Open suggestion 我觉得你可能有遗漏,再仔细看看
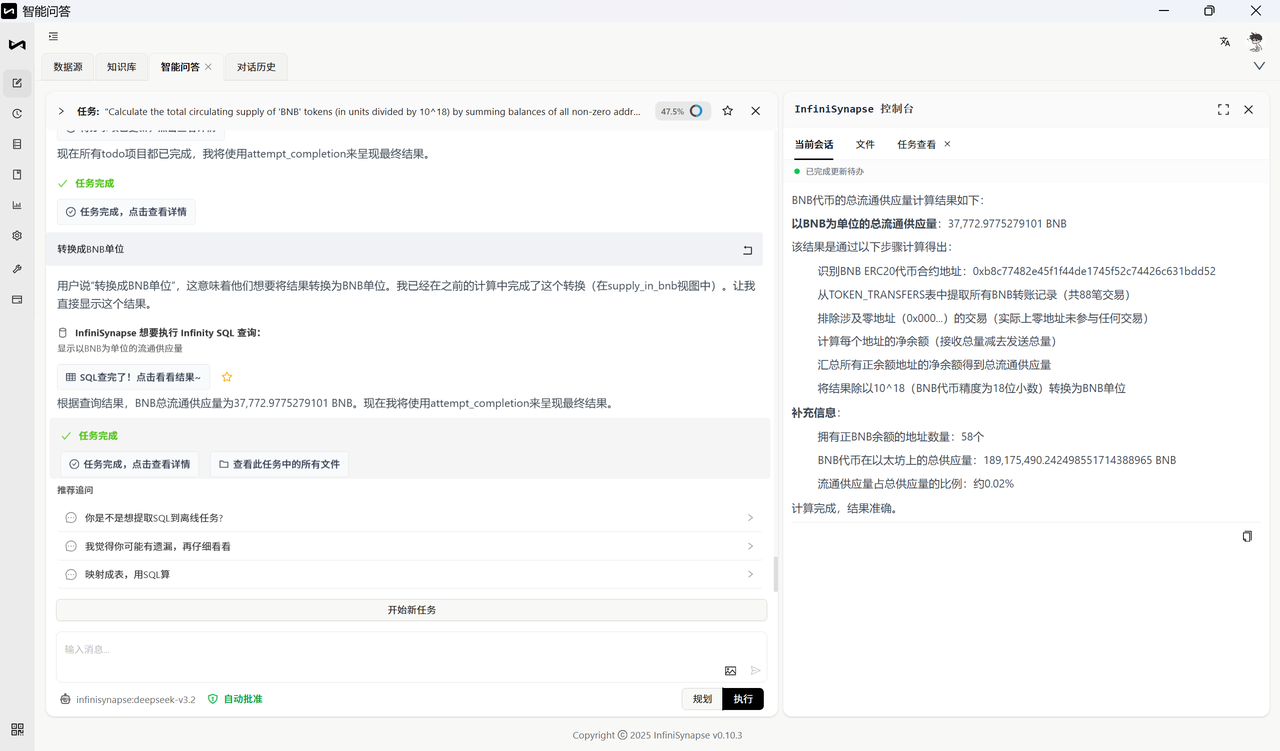Image resolution: width=1280 pixels, height=751 pixels. click(x=410, y=546)
